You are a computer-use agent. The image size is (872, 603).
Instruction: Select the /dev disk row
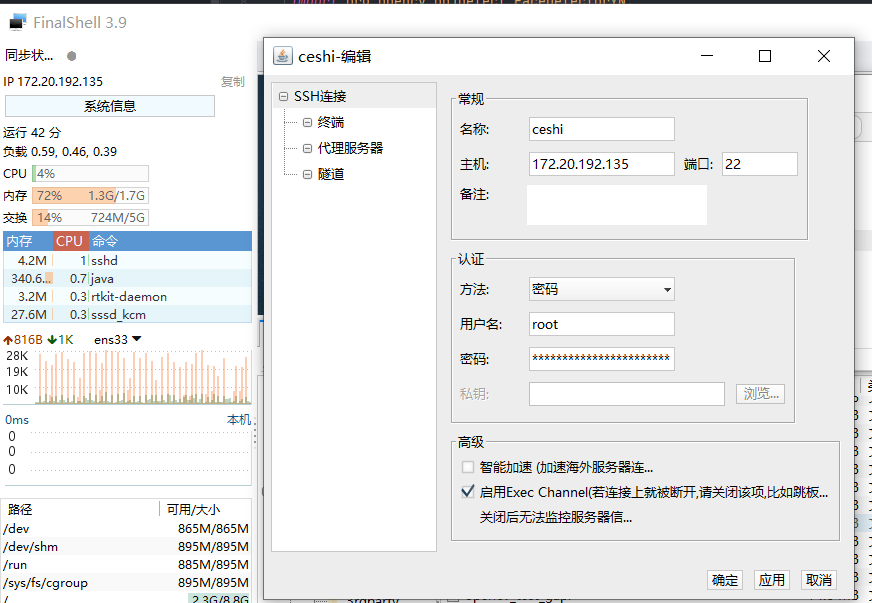coord(126,528)
